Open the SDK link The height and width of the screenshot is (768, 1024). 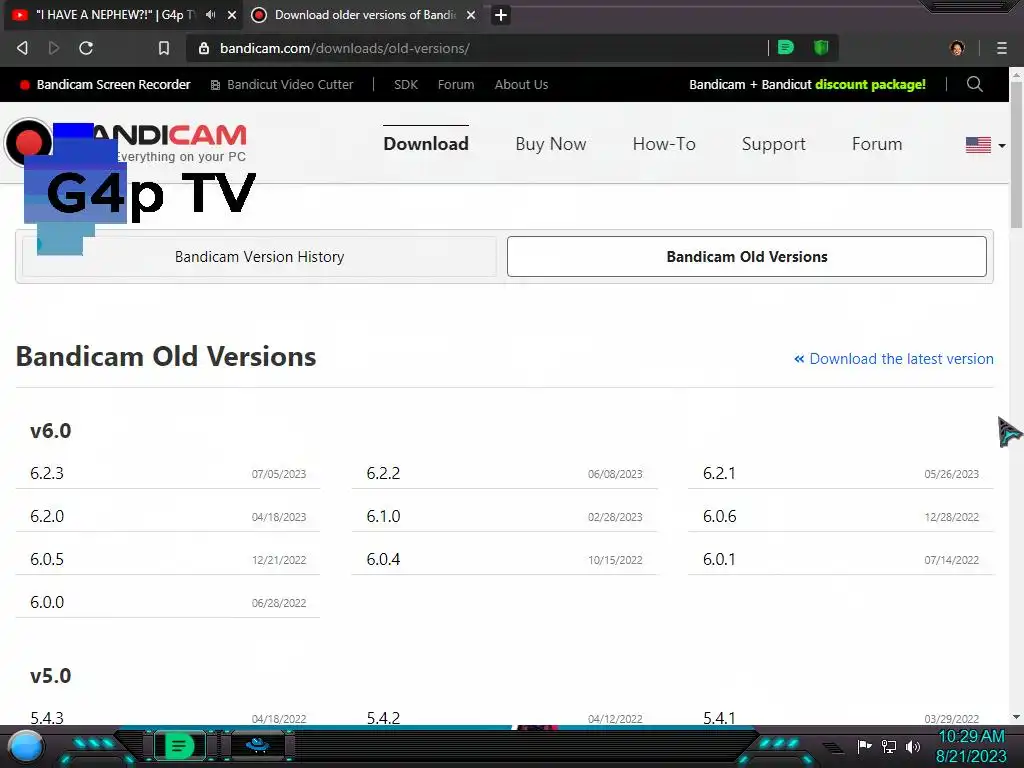(406, 84)
